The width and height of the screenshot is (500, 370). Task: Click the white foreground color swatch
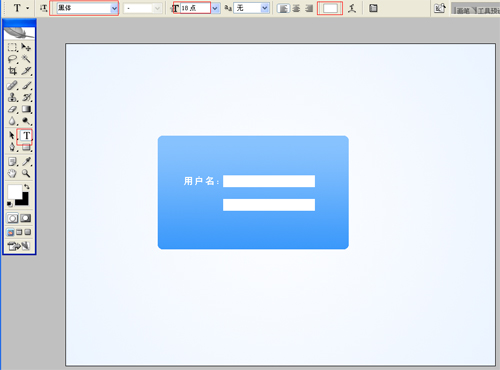(x=14, y=191)
